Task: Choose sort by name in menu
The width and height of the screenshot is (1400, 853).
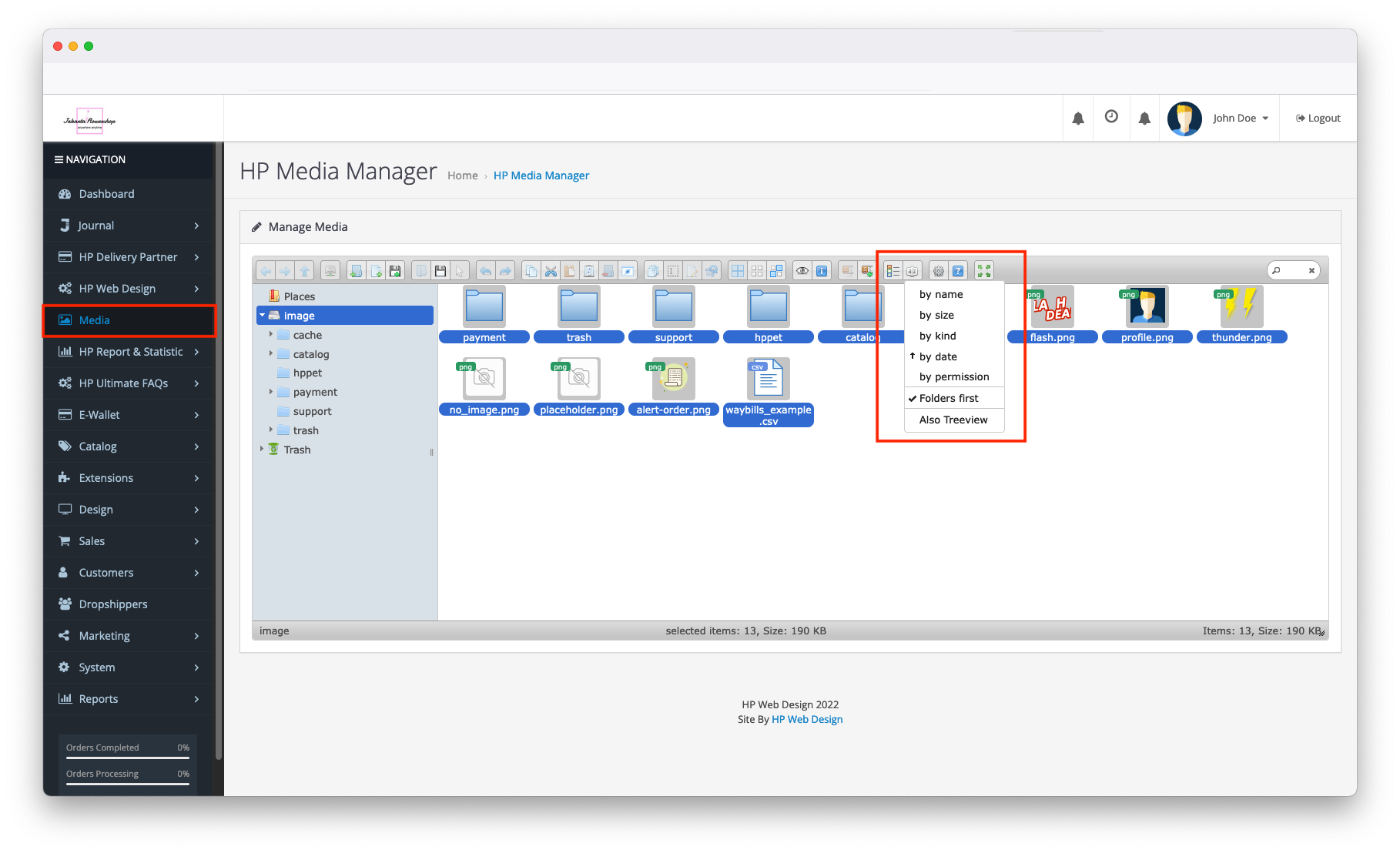Action: 941,294
